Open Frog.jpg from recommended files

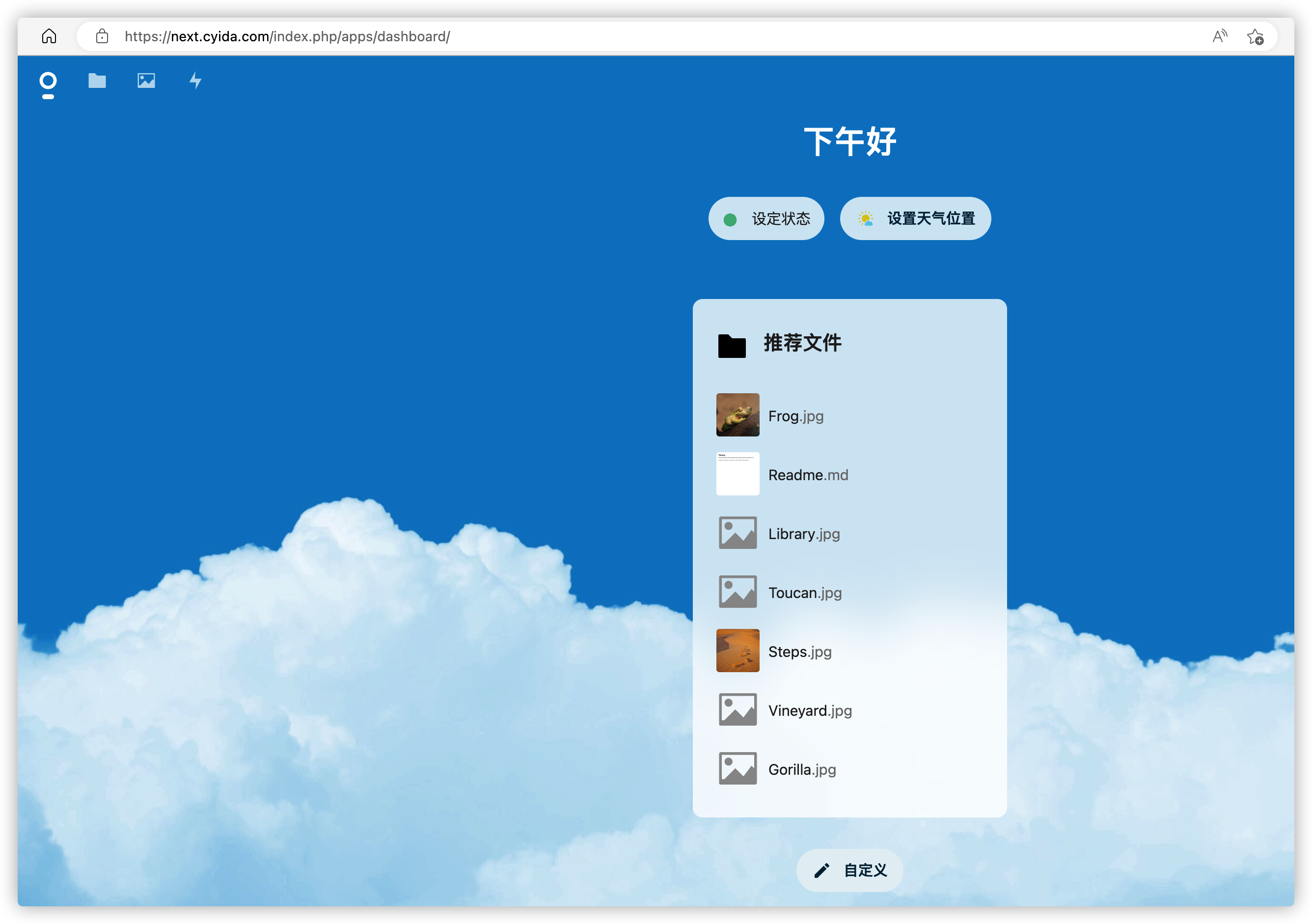point(795,416)
